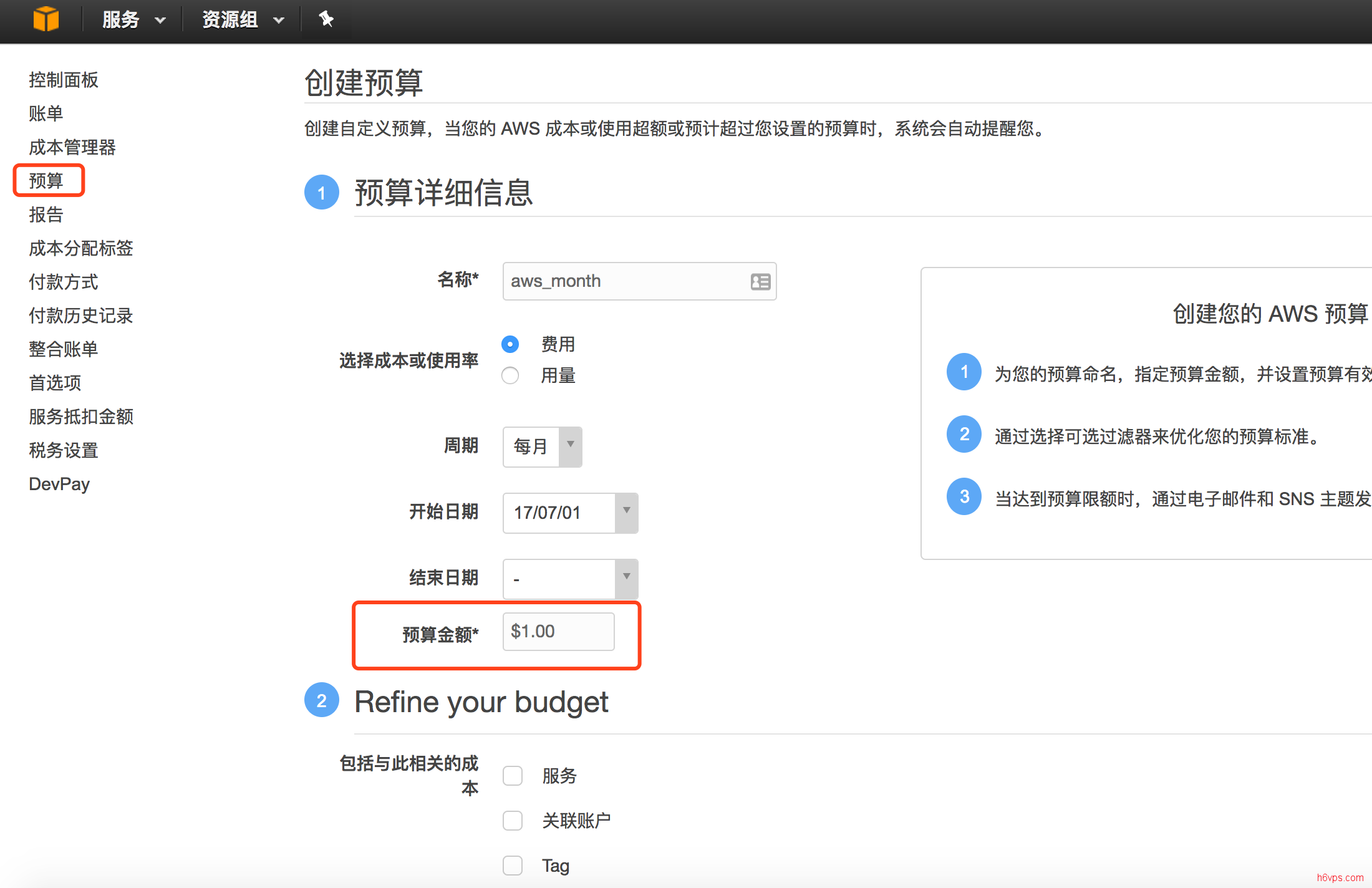
Task: Open the 服务 menu
Action: click(x=134, y=19)
